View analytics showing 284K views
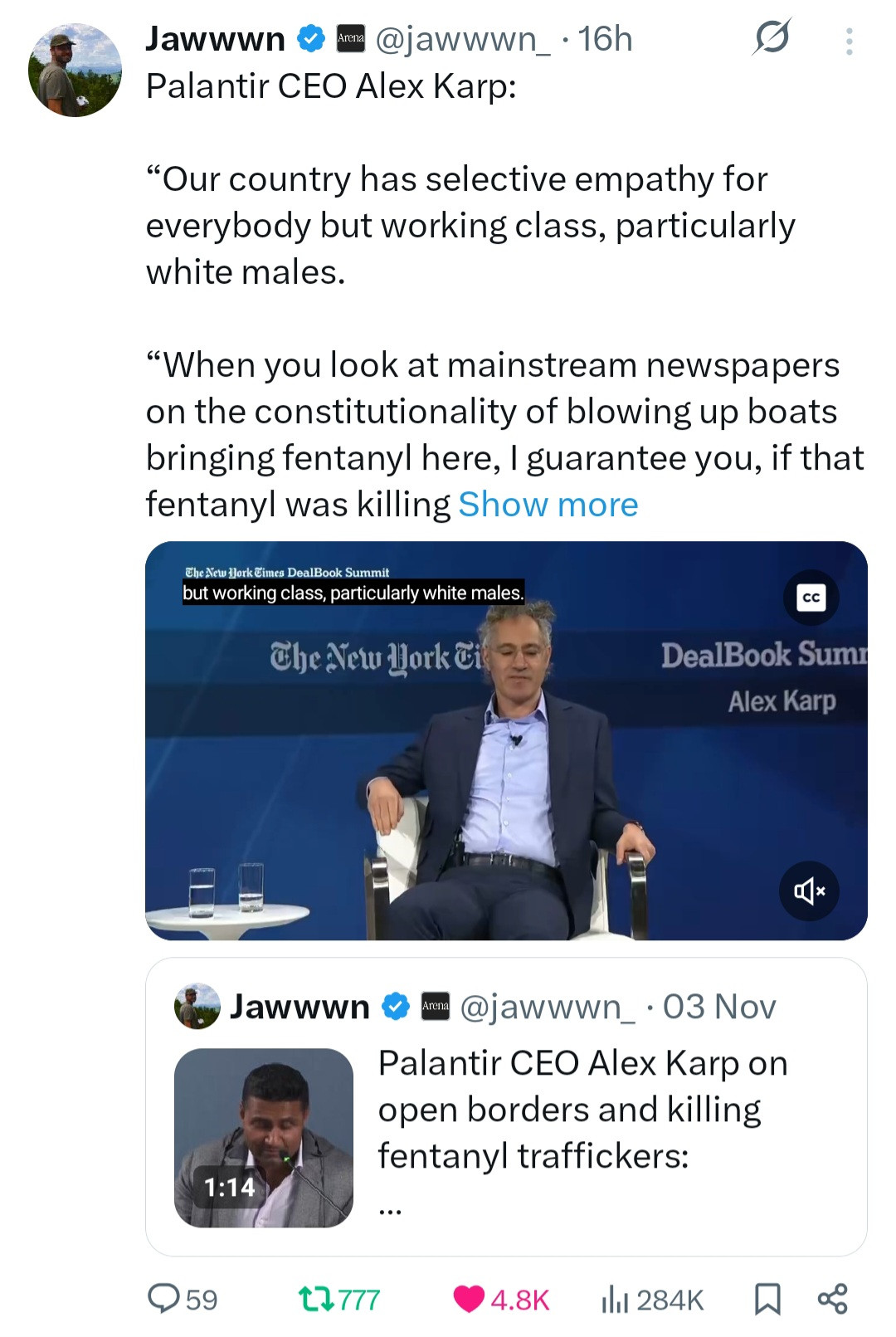This screenshot has height=1337, width=896. pos(612,1299)
